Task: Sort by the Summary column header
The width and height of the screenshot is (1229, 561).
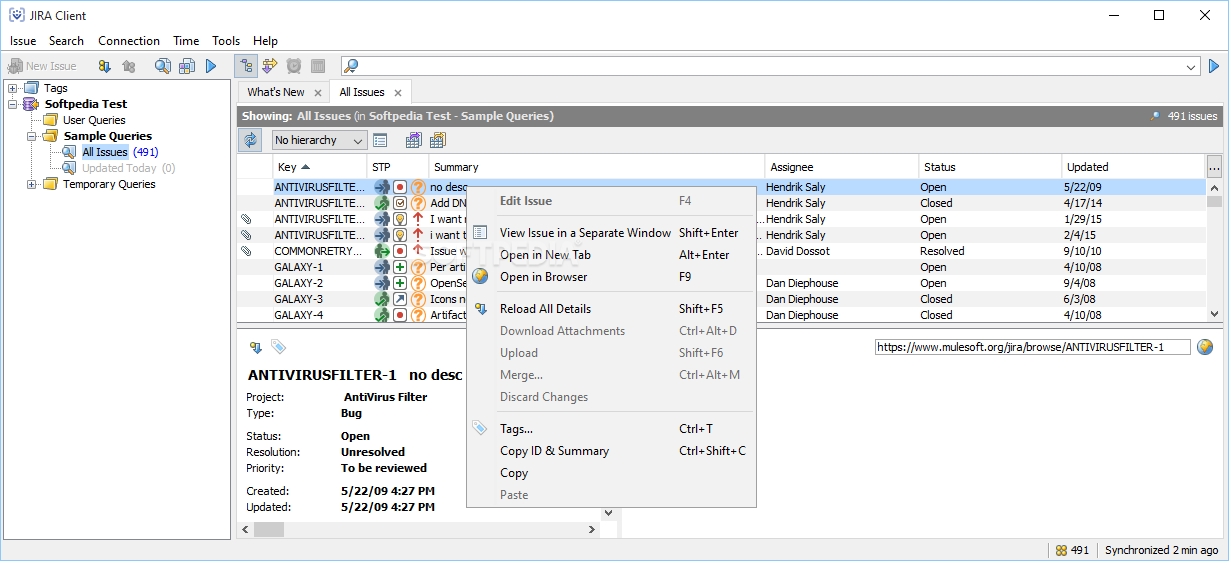Action: pos(597,167)
